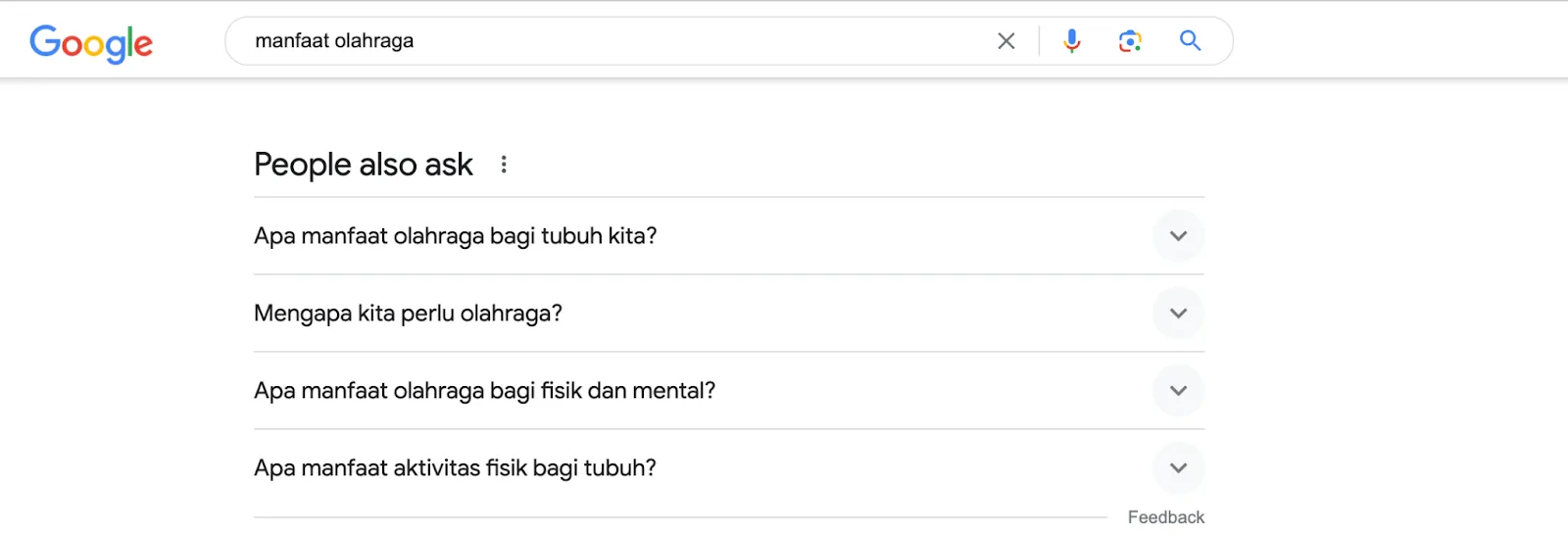Select question text 'Apa manfaat aktivitas fisik bagi tubuh?'
This screenshot has height=537, width=1568.
[x=455, y=468]
